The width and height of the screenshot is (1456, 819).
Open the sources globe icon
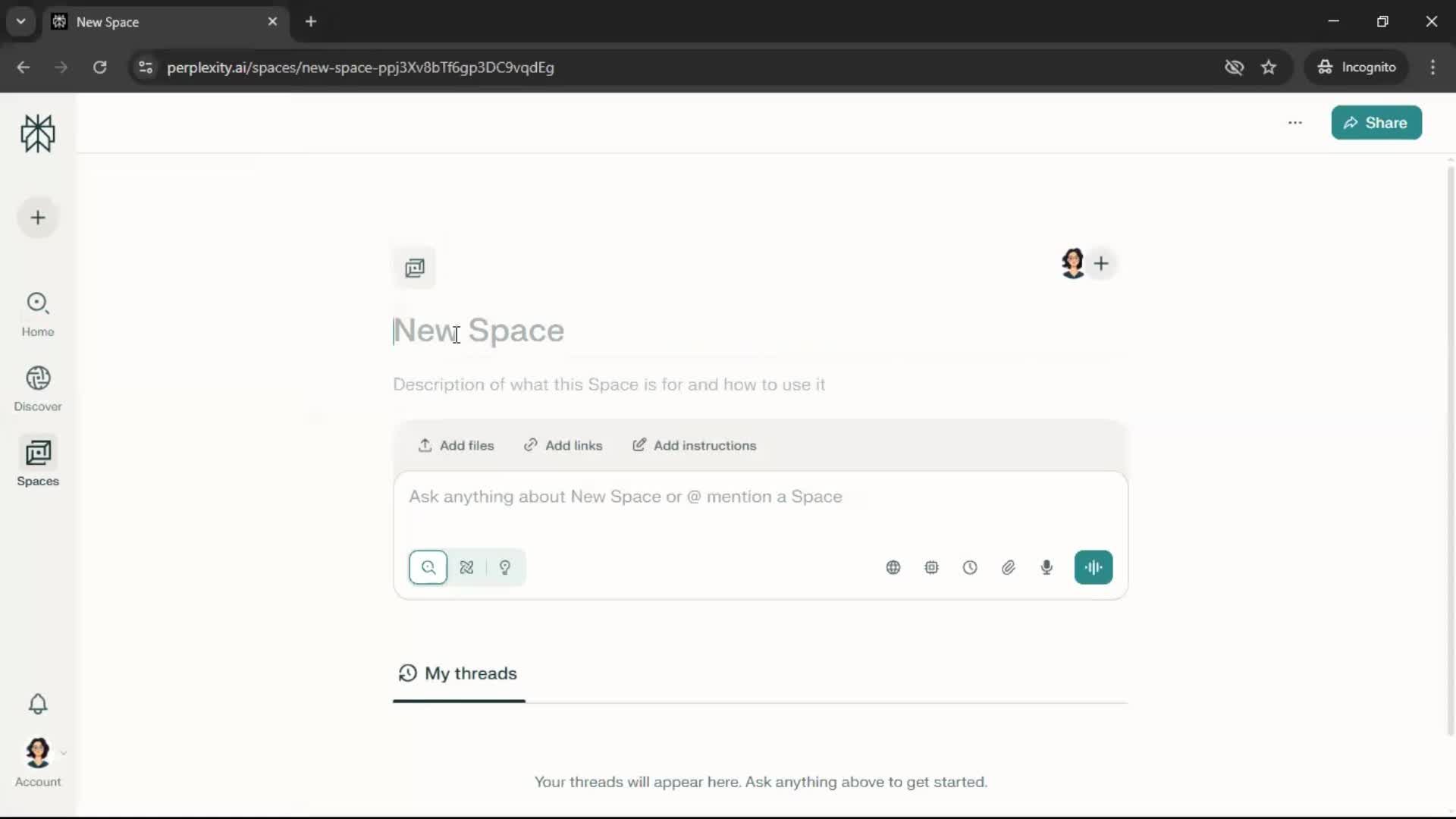point(893,567)
